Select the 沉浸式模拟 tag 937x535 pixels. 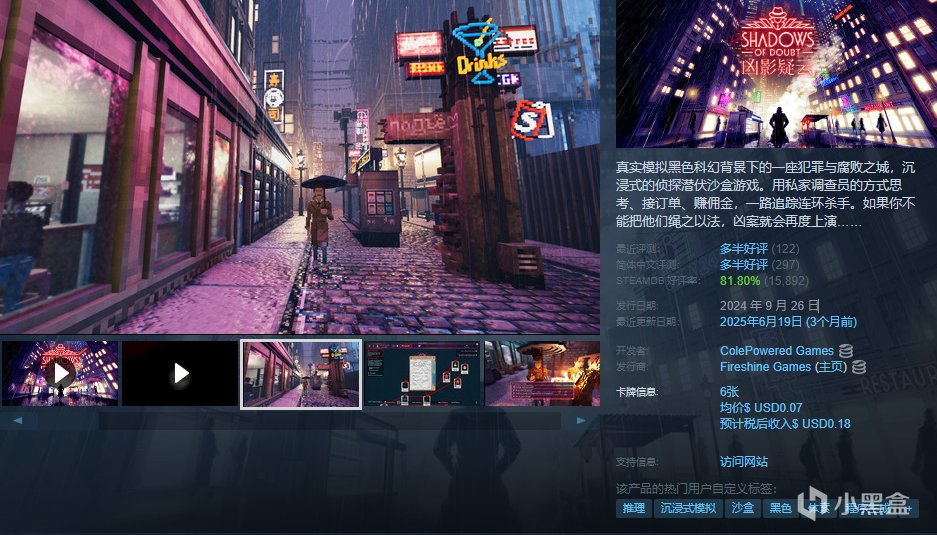[x=688, y=508]
